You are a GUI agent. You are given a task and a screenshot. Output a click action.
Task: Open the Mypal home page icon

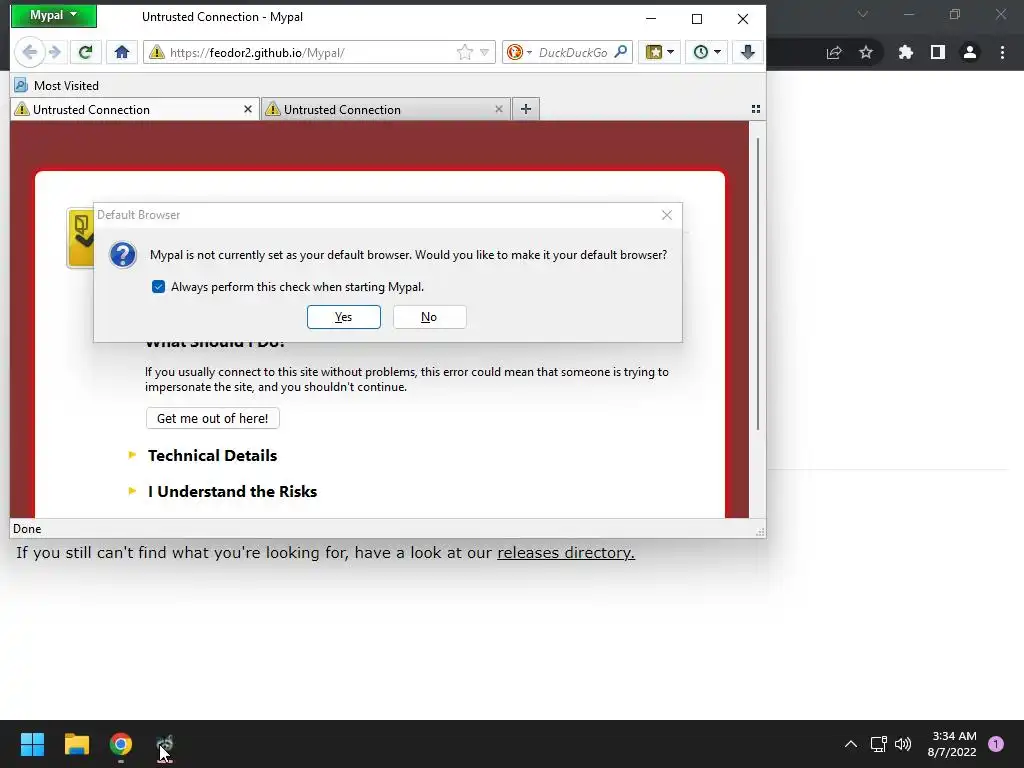pos(121,52)
